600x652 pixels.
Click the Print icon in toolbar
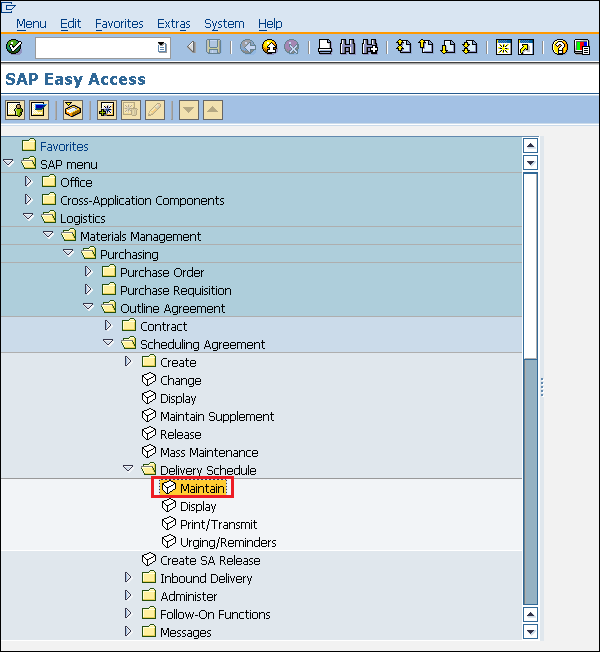coord(325,47)
